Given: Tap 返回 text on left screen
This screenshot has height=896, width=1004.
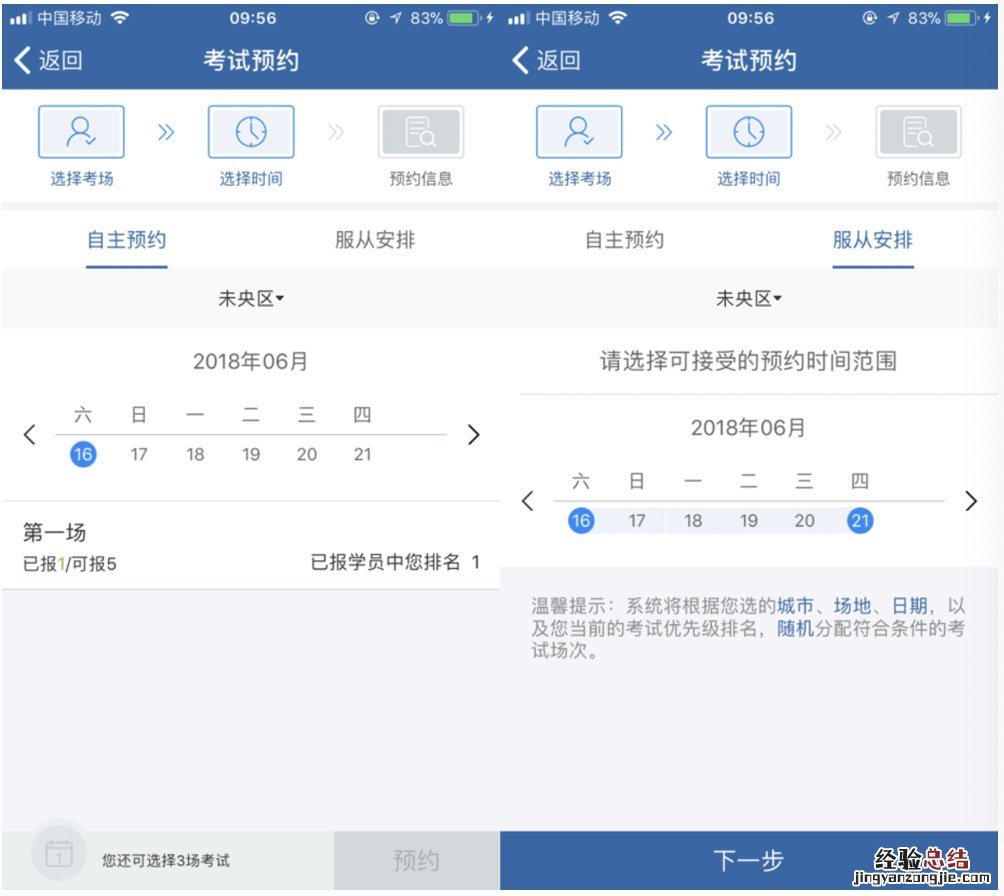Looking at the screenshot, I should tap(61, 60).
